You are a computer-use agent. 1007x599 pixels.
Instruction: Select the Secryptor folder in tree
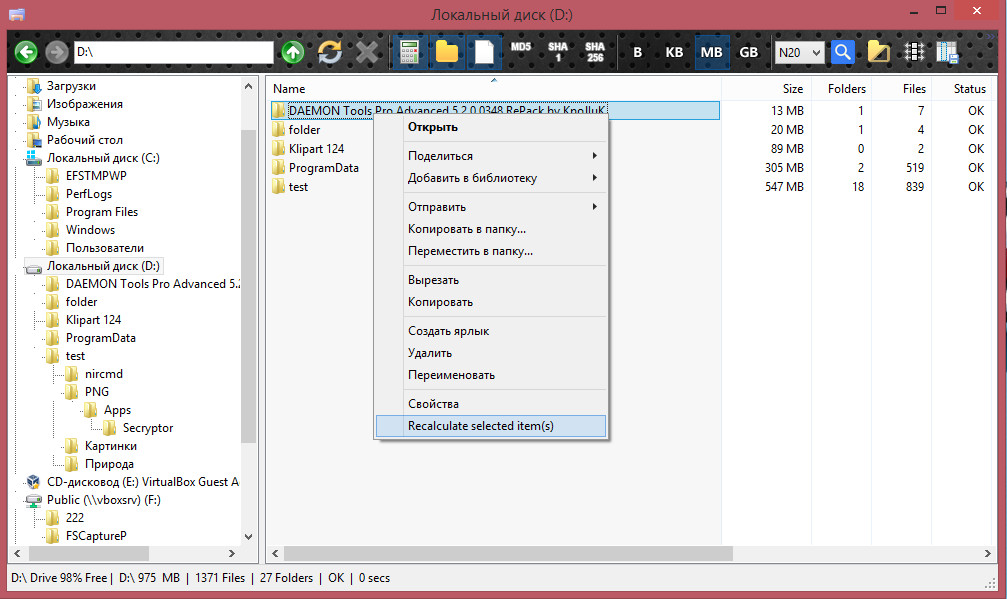coord(148,428)
